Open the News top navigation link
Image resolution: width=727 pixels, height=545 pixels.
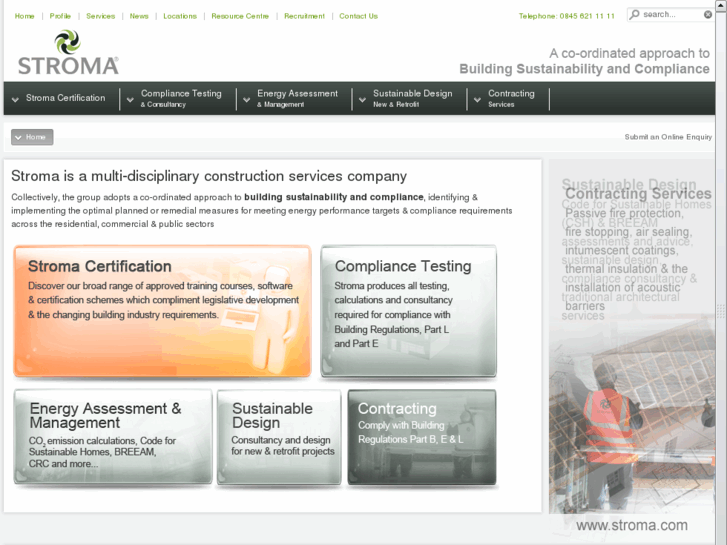pos(139,16)
